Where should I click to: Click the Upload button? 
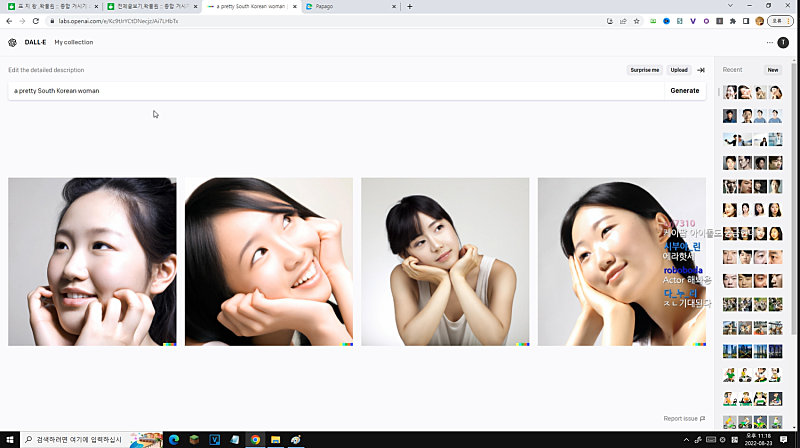(x=679, y=70)
